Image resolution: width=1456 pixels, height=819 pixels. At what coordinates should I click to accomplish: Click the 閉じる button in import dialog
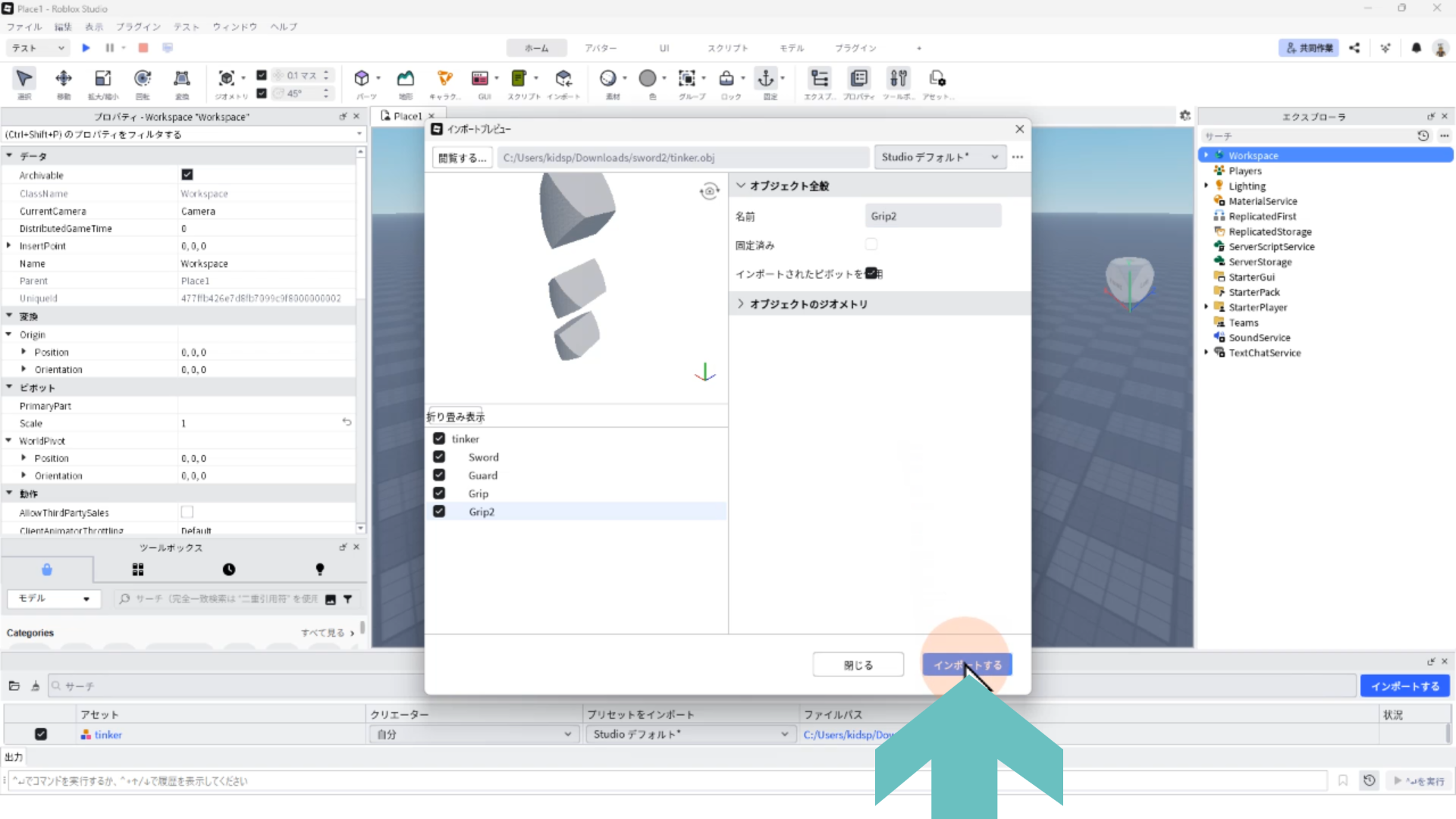pos(858,665)
